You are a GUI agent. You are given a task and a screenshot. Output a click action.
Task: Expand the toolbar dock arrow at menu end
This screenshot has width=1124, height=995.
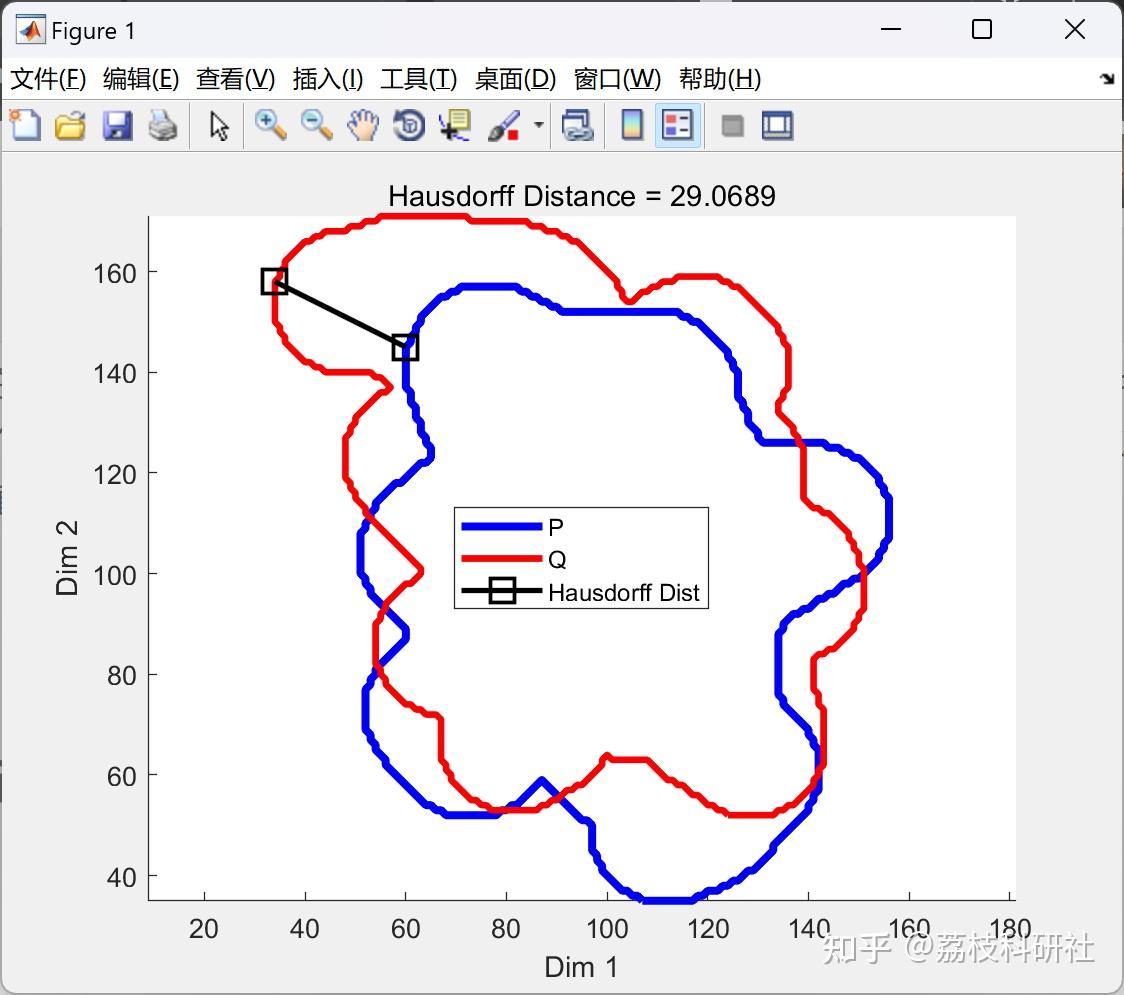(1107, 79)
